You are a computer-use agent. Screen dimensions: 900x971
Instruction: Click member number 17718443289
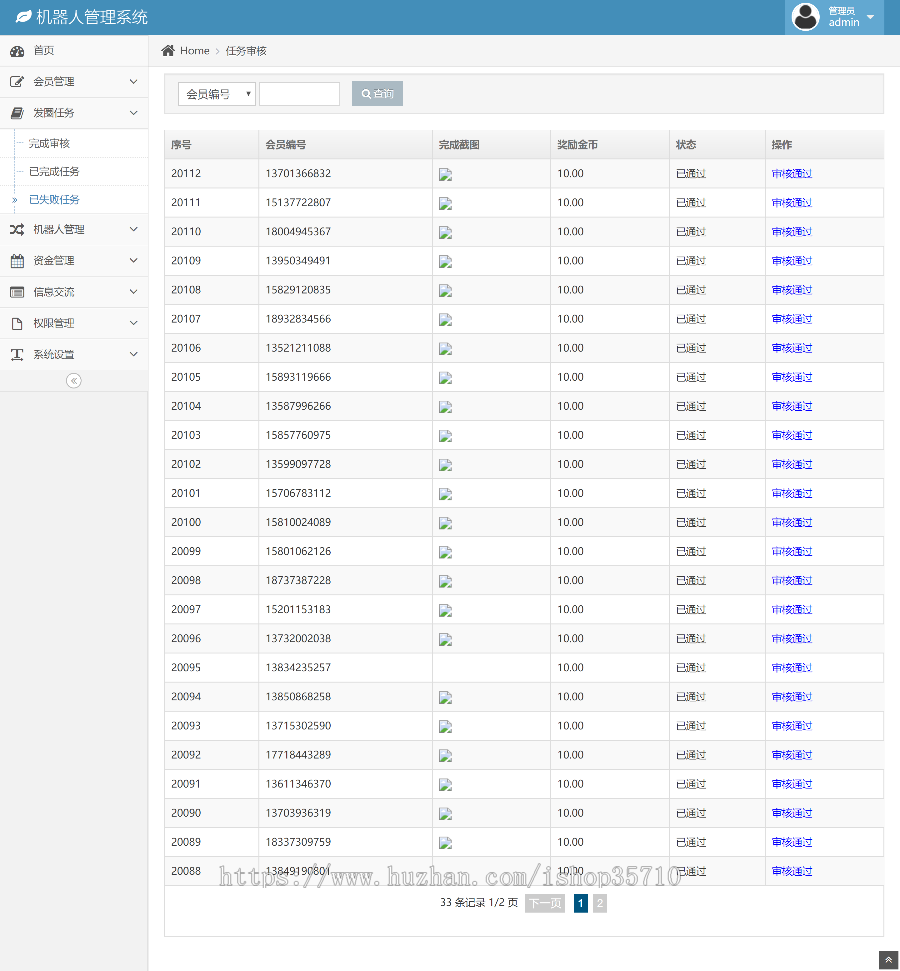click(x=298, y=755)
